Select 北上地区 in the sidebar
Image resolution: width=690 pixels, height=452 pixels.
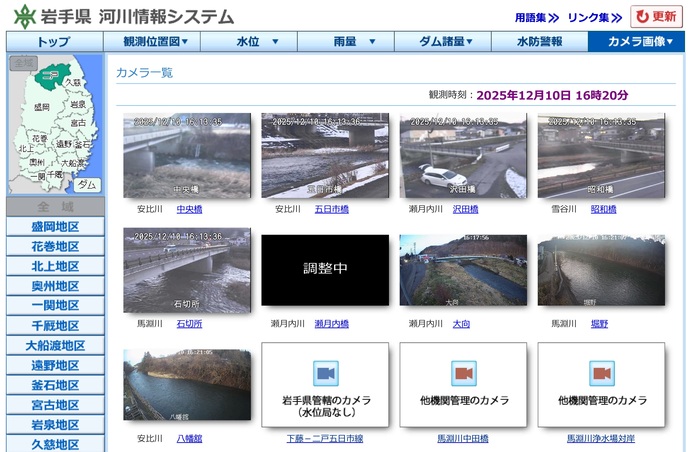[x=55, y=266]
